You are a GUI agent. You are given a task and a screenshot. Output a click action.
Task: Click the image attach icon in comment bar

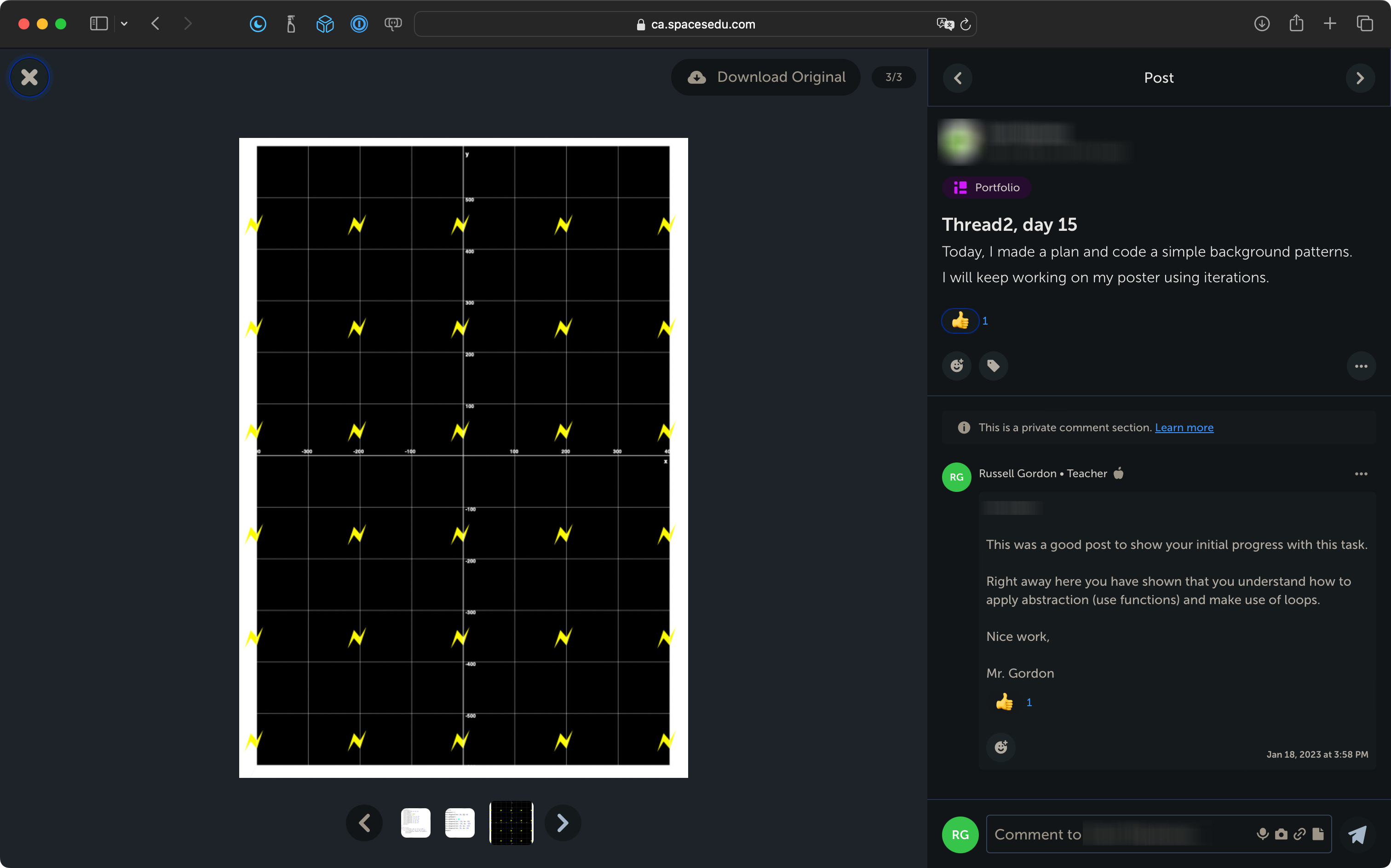1282,834
